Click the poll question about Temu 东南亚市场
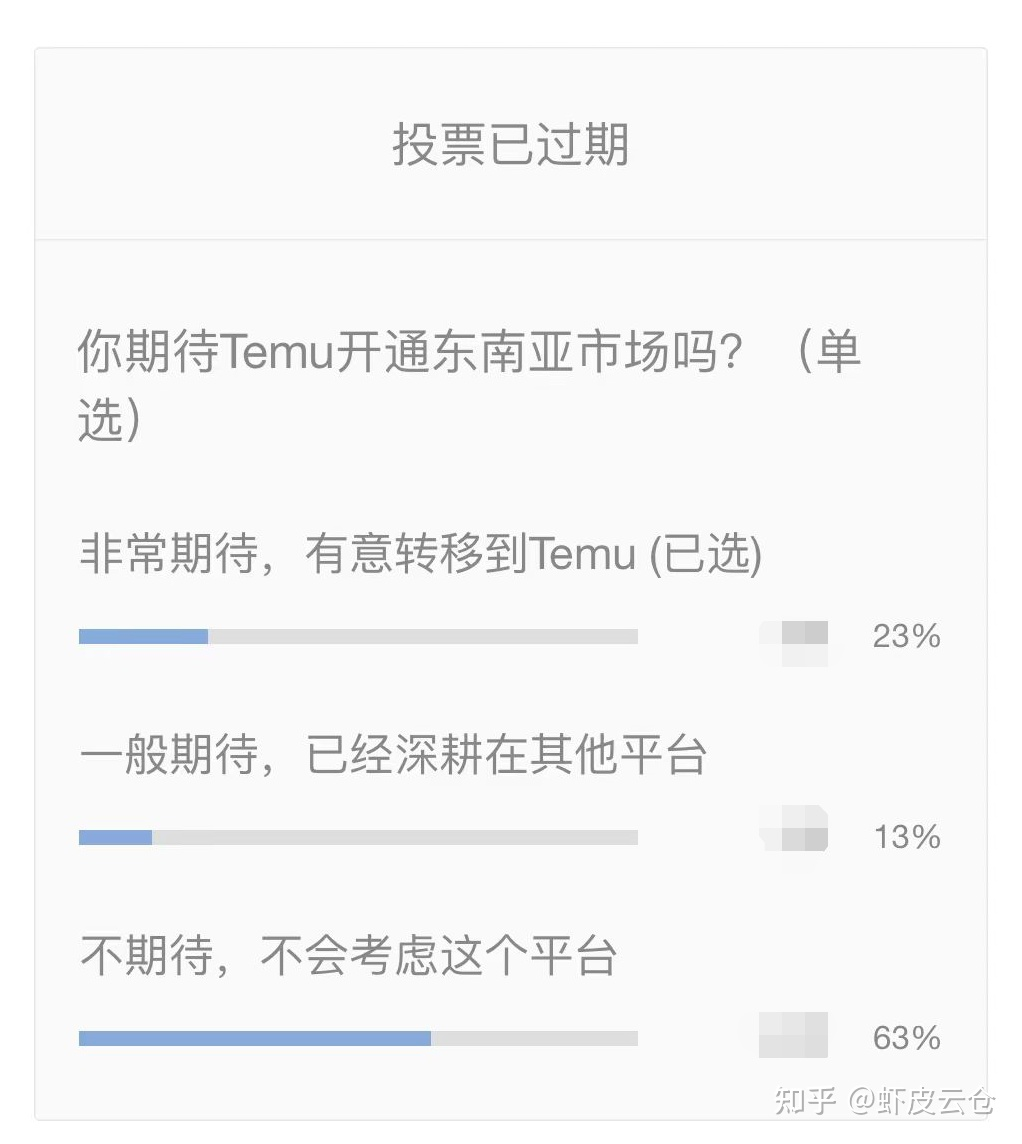Image resolution: width=1022 pixels, height=1144 pixels. pos(469,384)
